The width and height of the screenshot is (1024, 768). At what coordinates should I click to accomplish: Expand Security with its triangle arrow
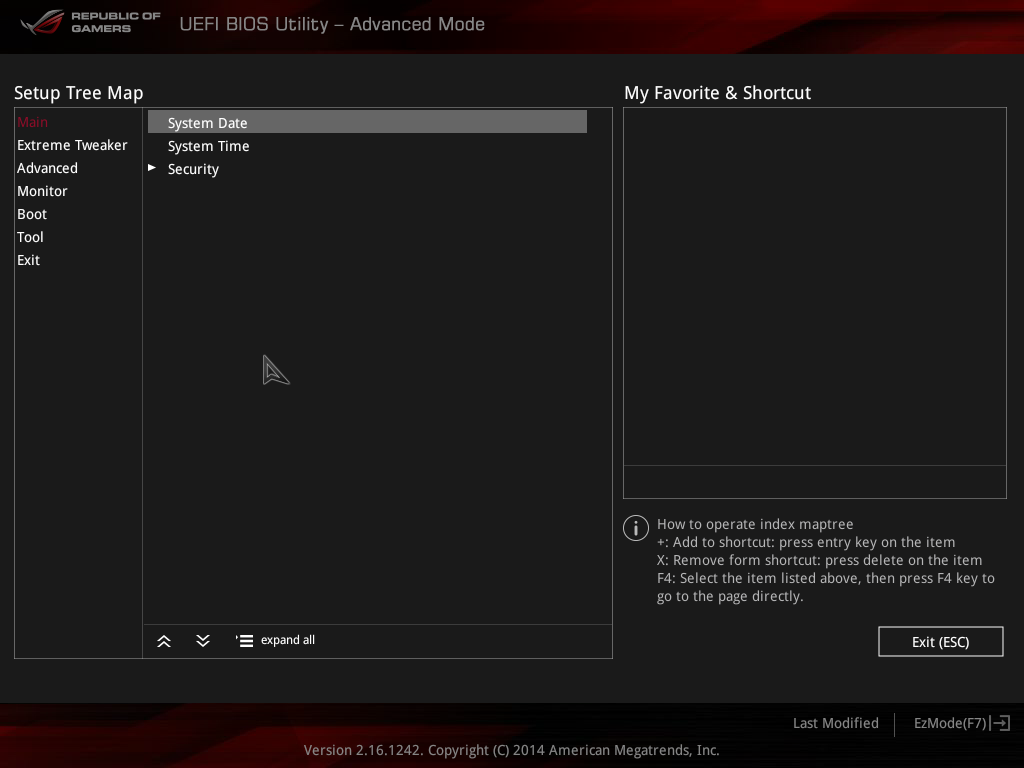[152, 168]
